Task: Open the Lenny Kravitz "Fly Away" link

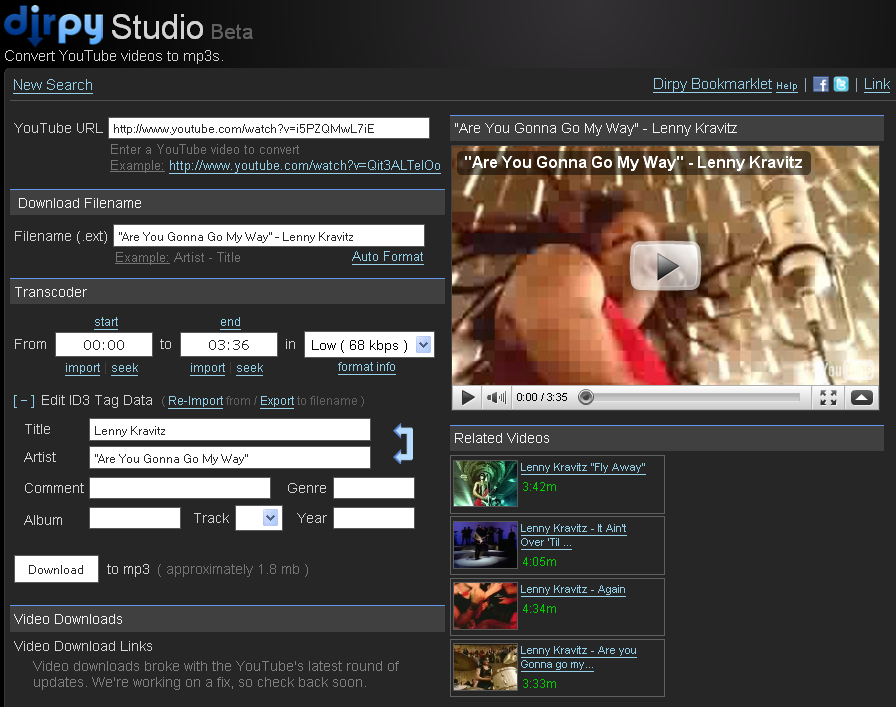Action: coord(583,468)
